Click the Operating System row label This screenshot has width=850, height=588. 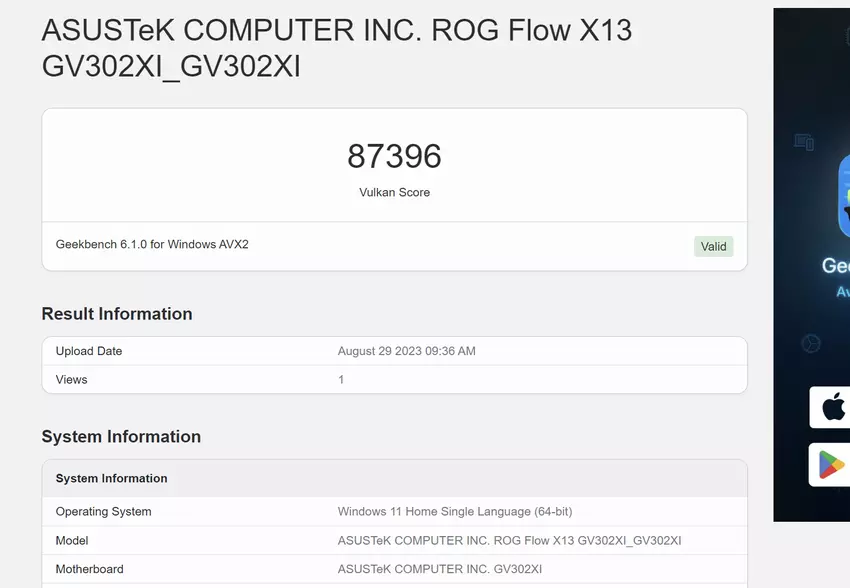click(104, 512)
